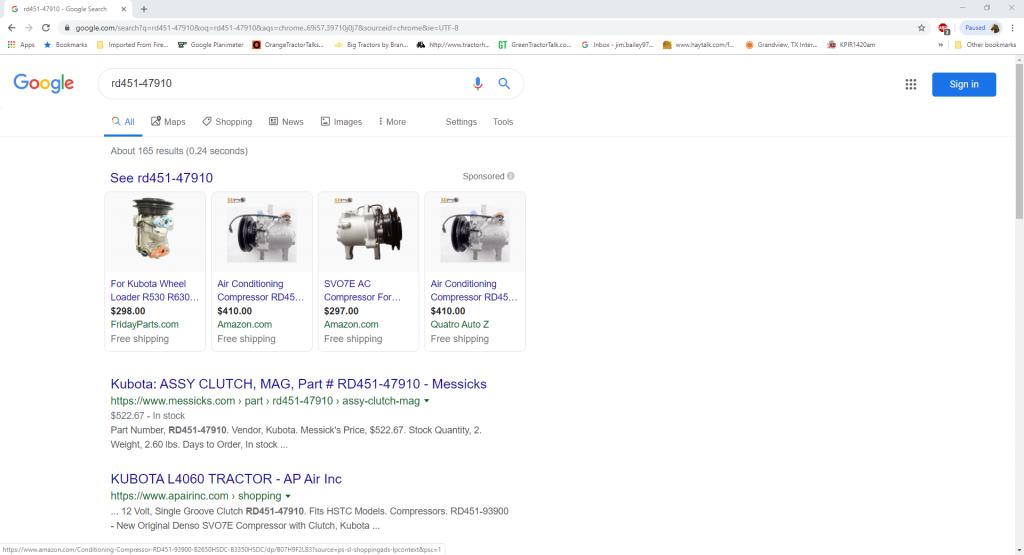The height and width of the screenshot is (555, 1024).
Task: Open Quatro Auto Z compressor product image
Action: (475, 231)
